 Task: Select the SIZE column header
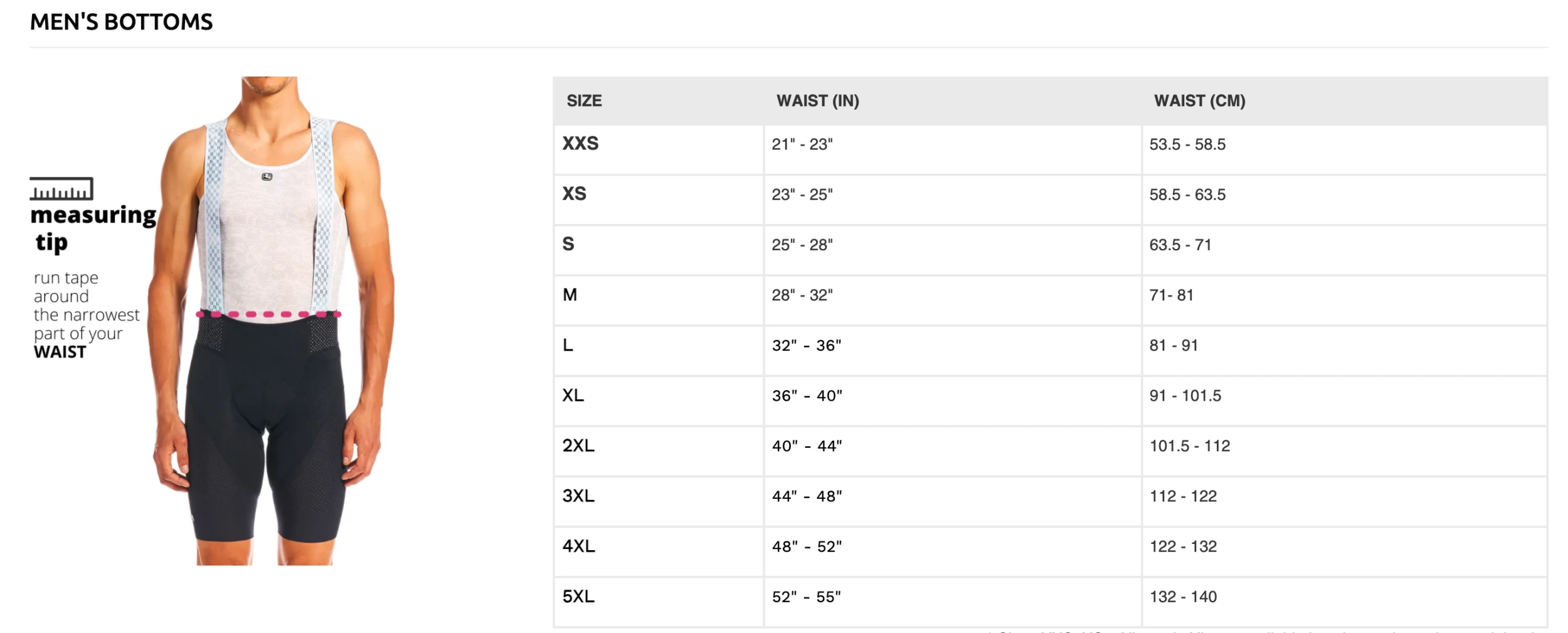coord(584,101)
